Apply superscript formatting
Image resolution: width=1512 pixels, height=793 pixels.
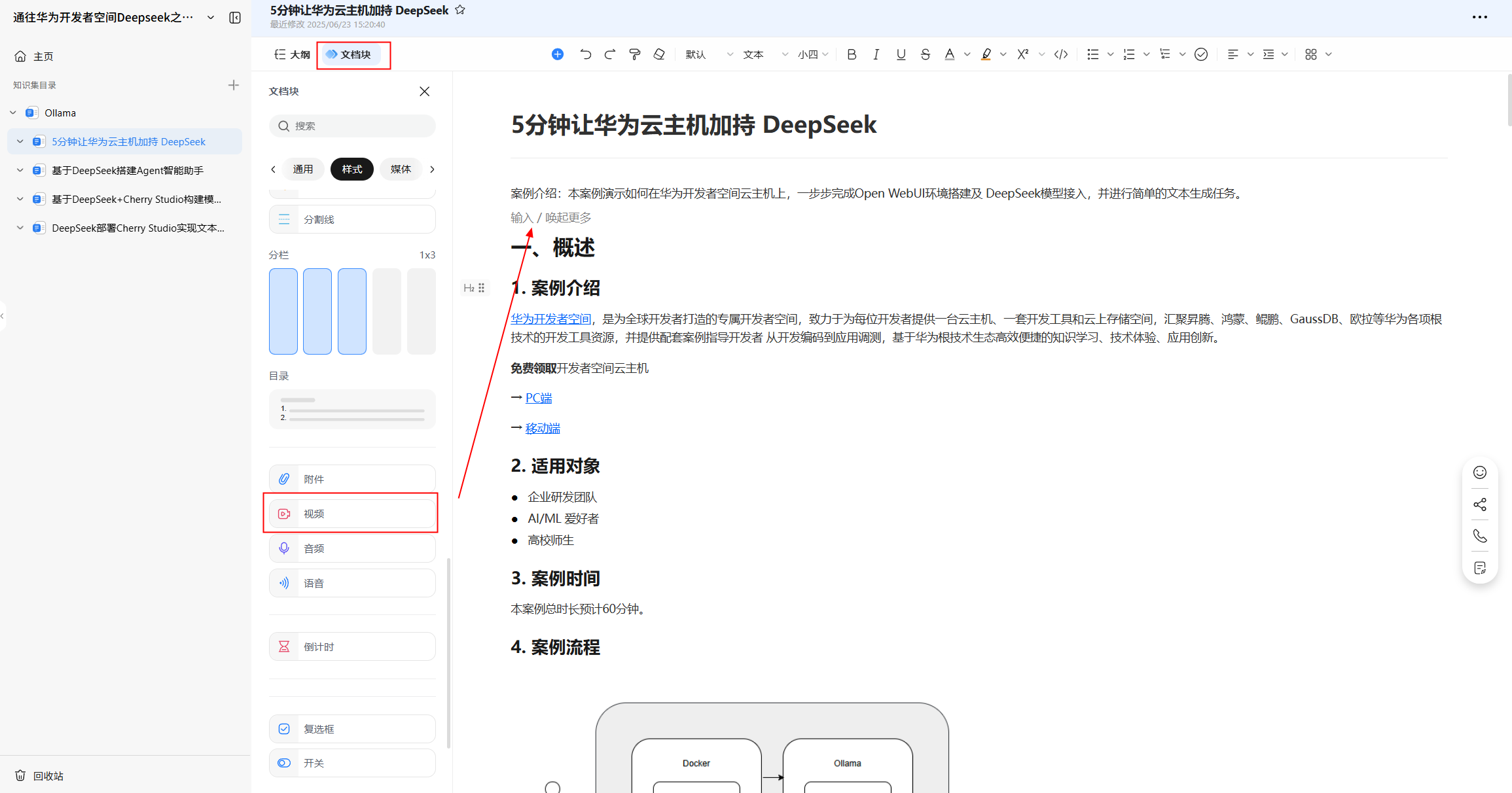click(x=1022, y=54)
